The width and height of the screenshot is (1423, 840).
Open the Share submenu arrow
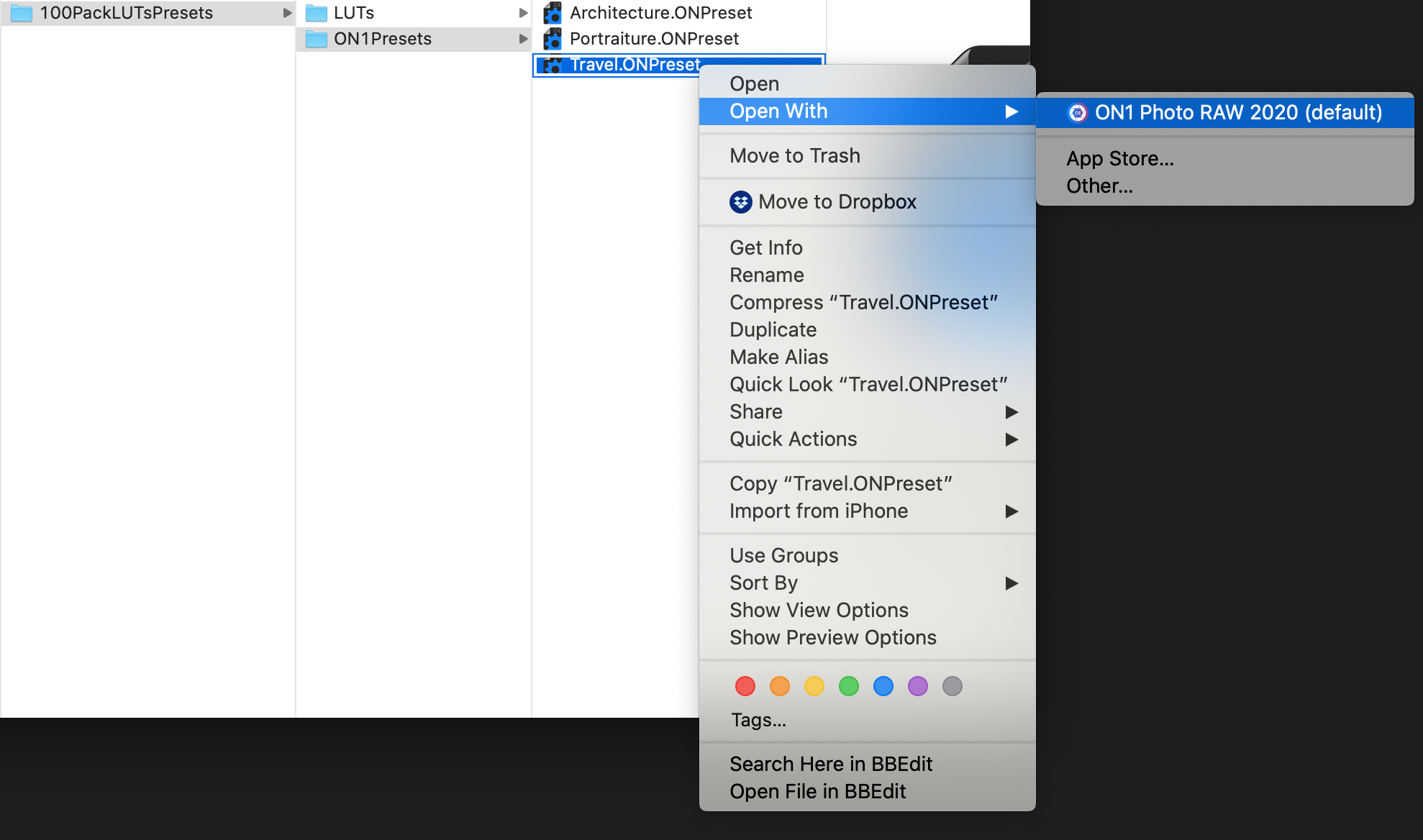tap(1011, 412)
